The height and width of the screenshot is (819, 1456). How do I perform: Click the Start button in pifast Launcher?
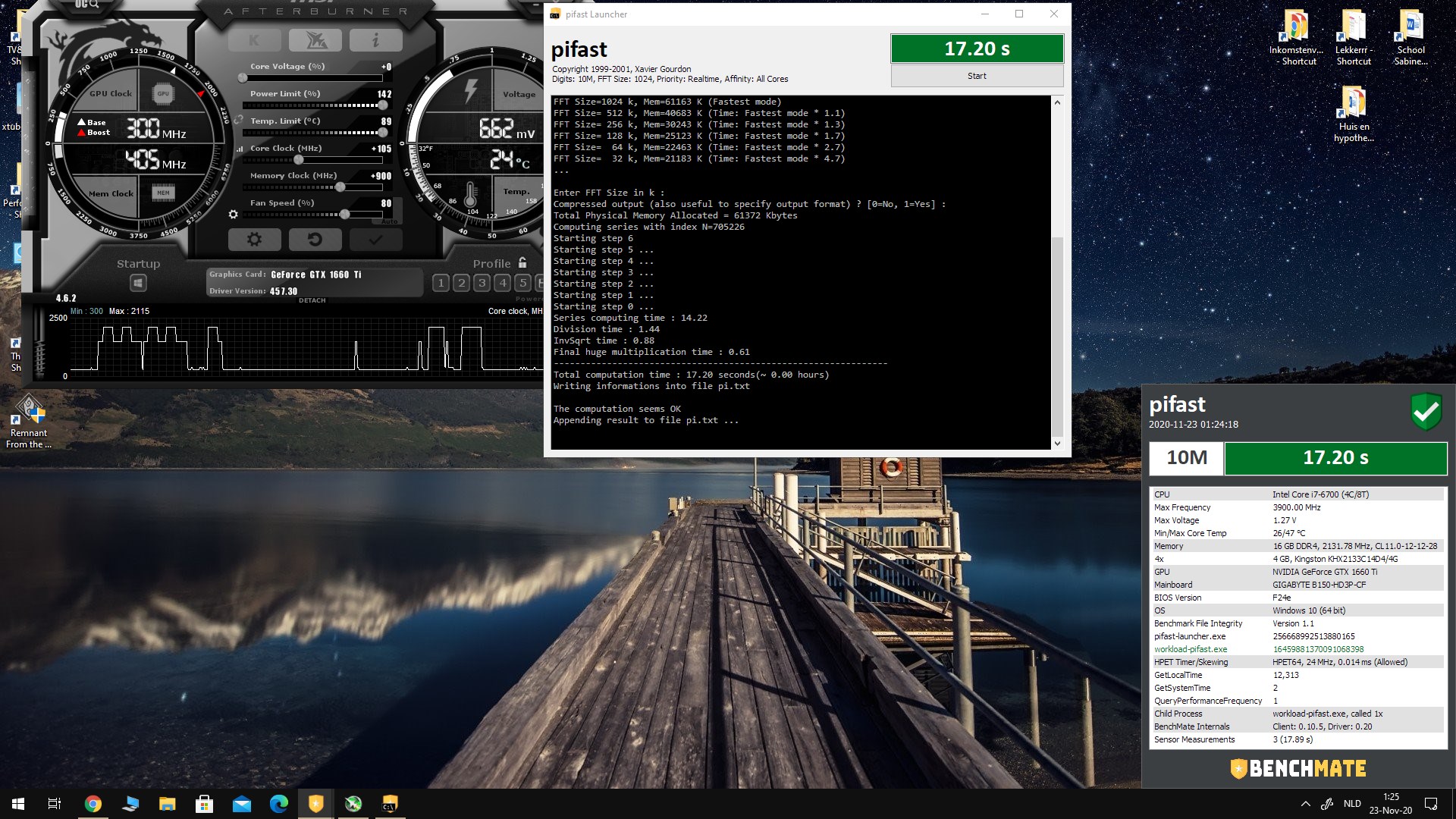pos(977,76)
